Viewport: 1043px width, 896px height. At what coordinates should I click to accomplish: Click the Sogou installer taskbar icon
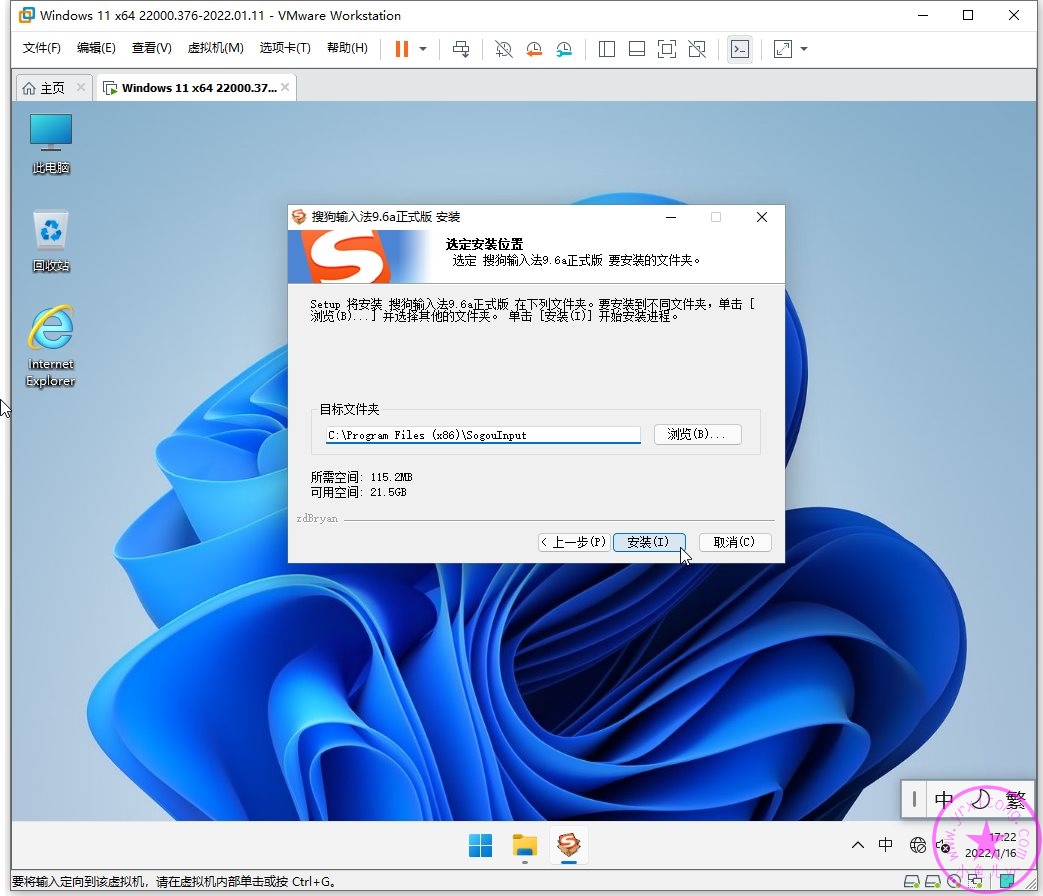(569, 845)
